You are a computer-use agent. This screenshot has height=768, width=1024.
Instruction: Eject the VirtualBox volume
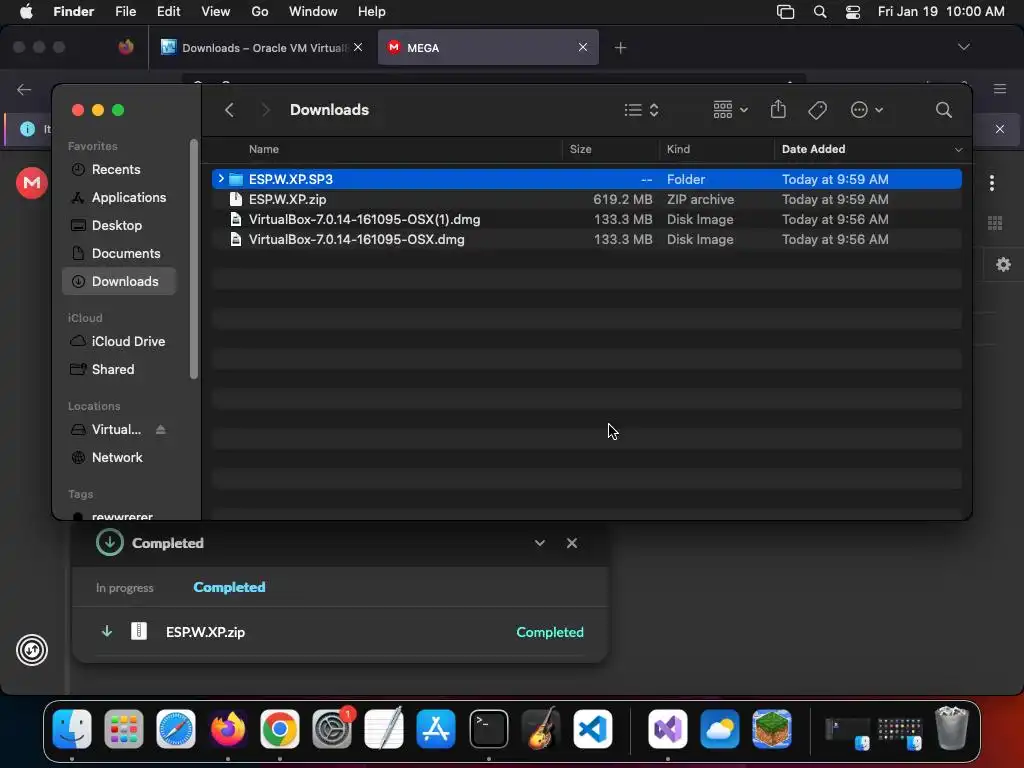161,430
